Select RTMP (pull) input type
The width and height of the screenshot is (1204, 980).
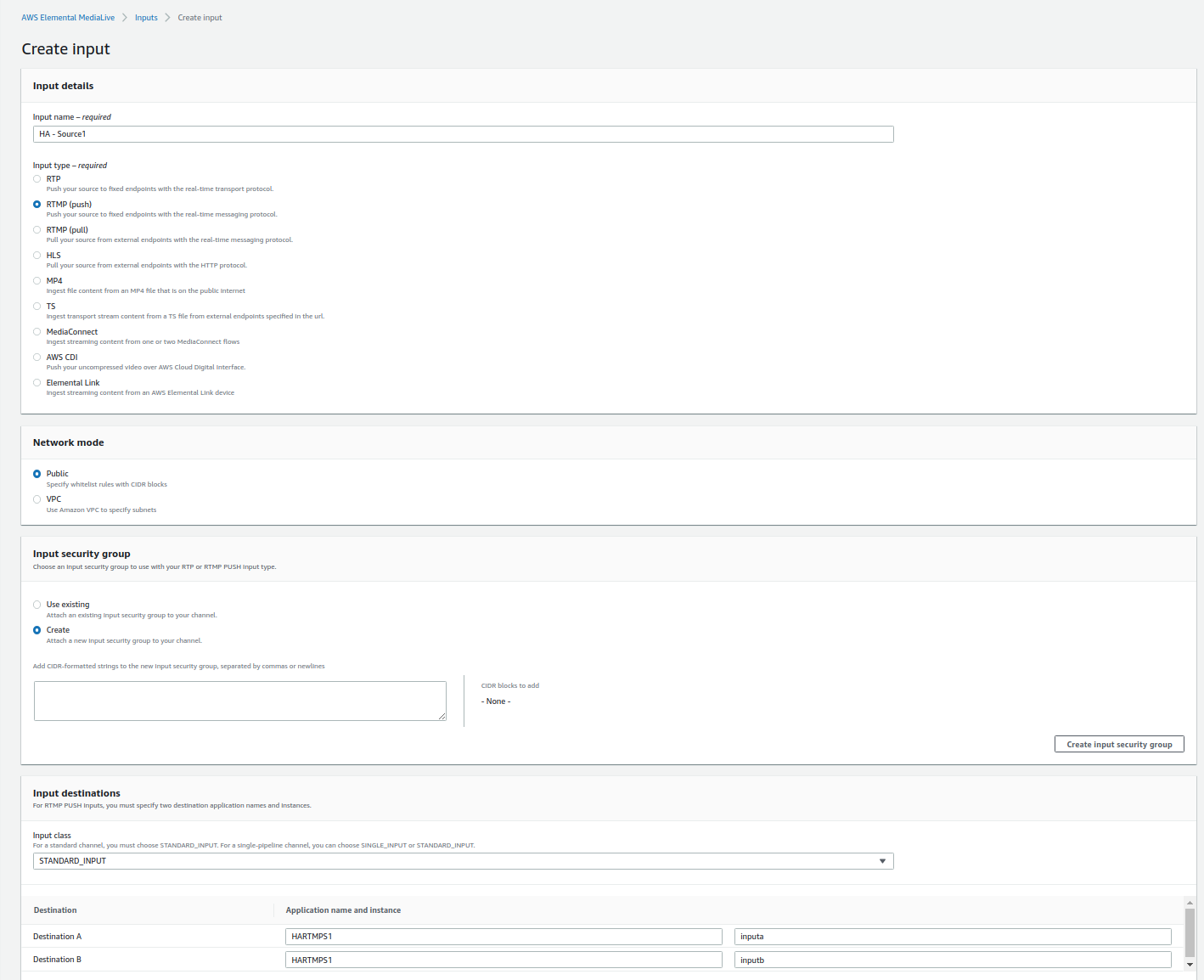click(37, 230)
